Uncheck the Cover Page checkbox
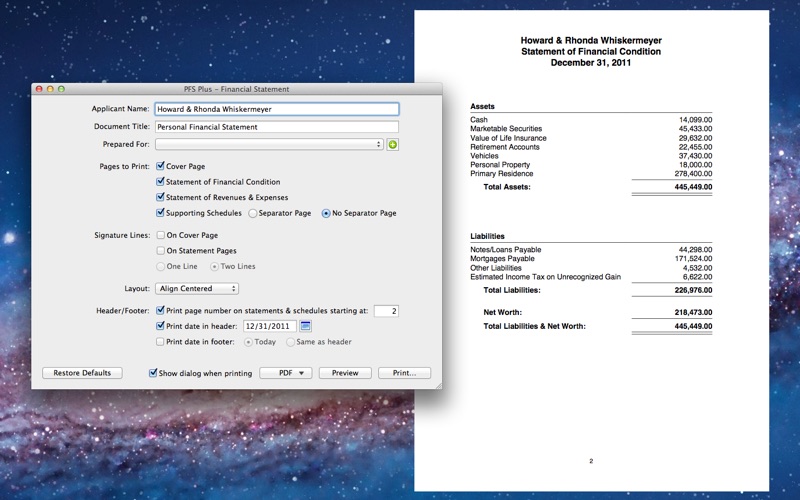This screenshot has width=800, height=500. [x=161, y=166]
